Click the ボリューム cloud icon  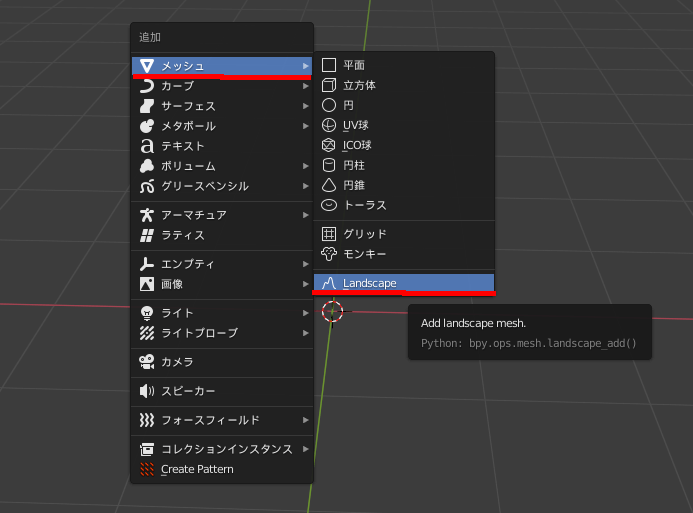(x=147, y=166)
